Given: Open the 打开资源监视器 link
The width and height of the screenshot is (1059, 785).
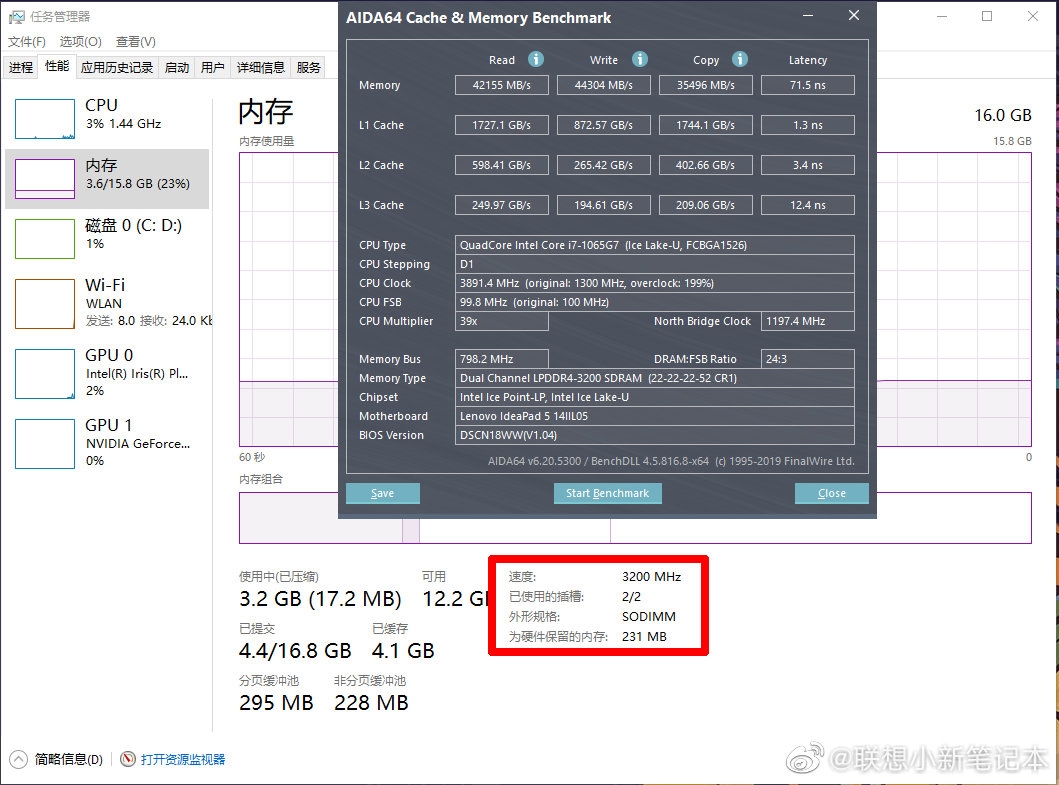Looking at the screenshot, I should pos(183,759).
